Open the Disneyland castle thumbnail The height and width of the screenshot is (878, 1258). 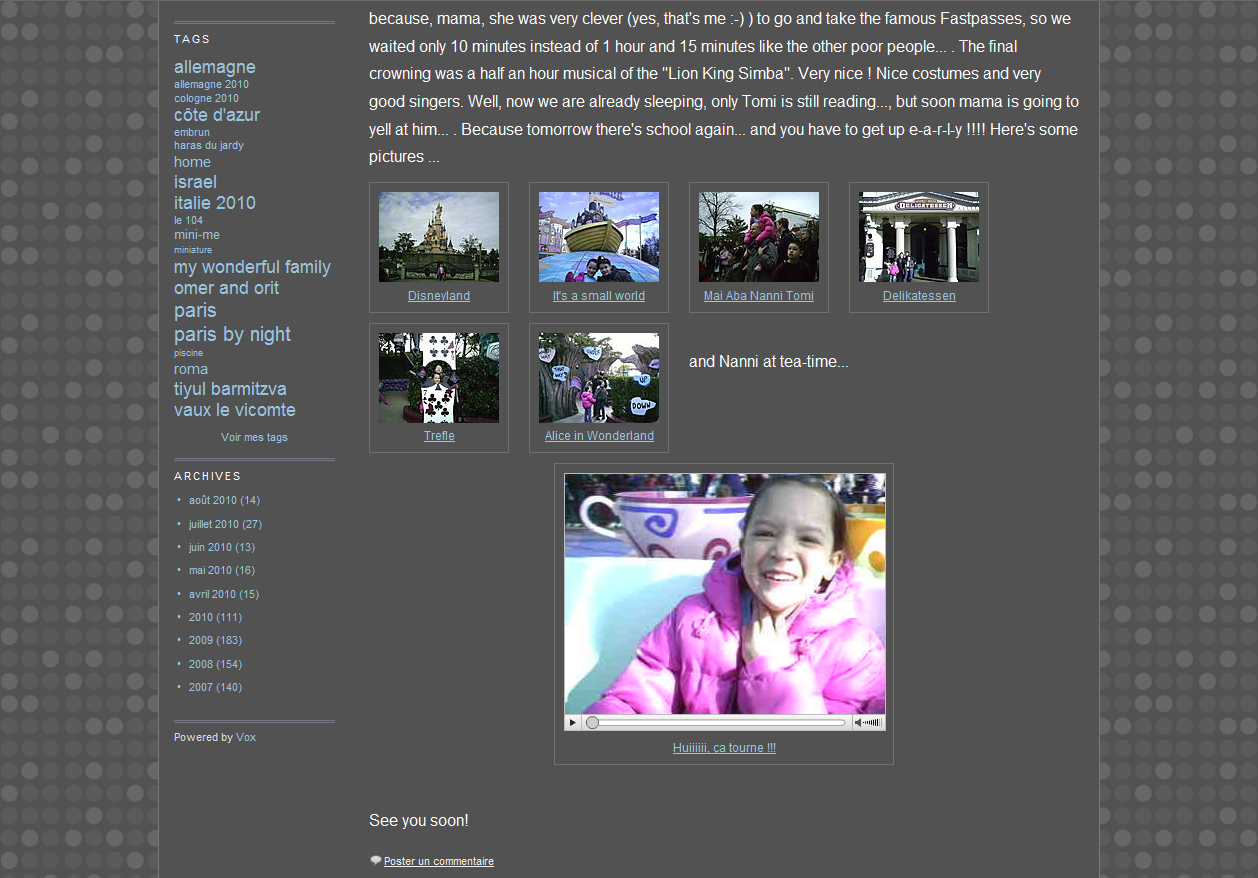click(438, 237)
